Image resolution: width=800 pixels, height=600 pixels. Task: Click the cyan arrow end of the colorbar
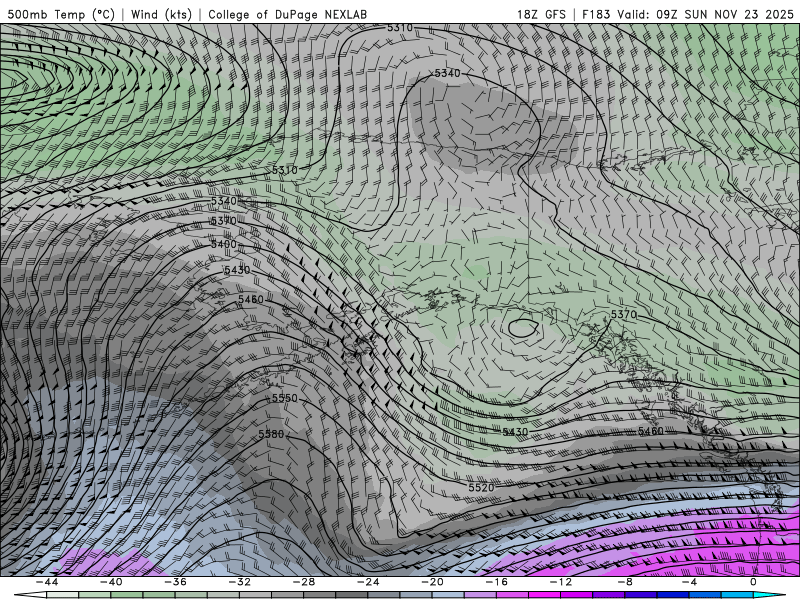click(769, 595)
